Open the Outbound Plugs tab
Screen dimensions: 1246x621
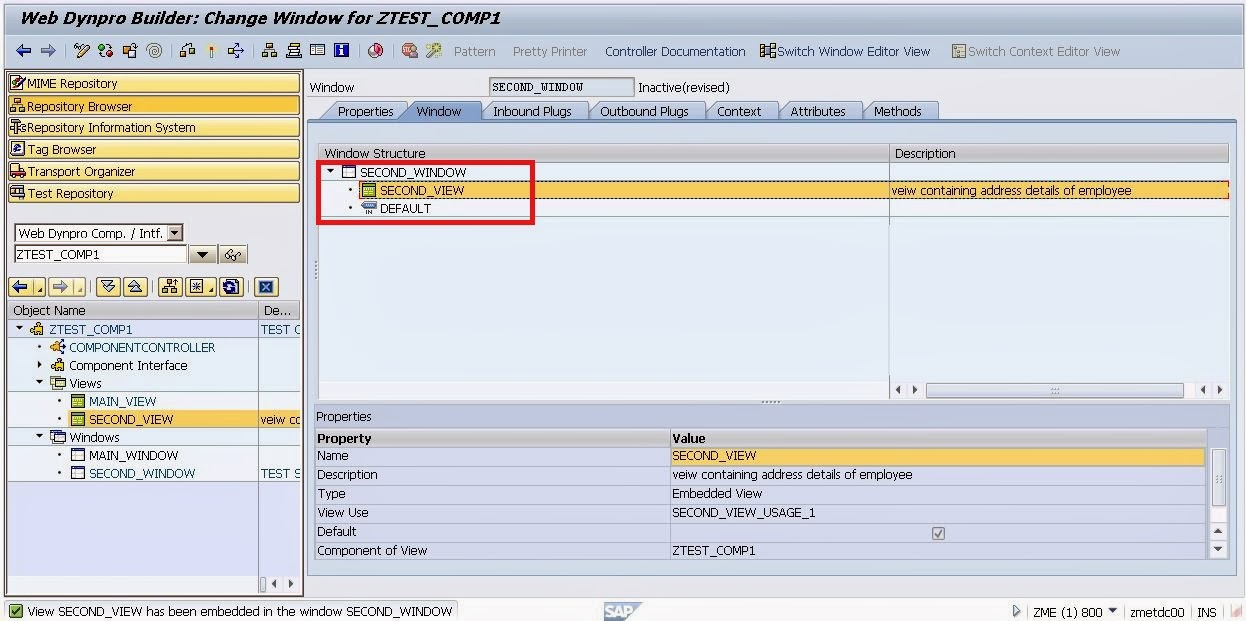click(x=644, y=111)
